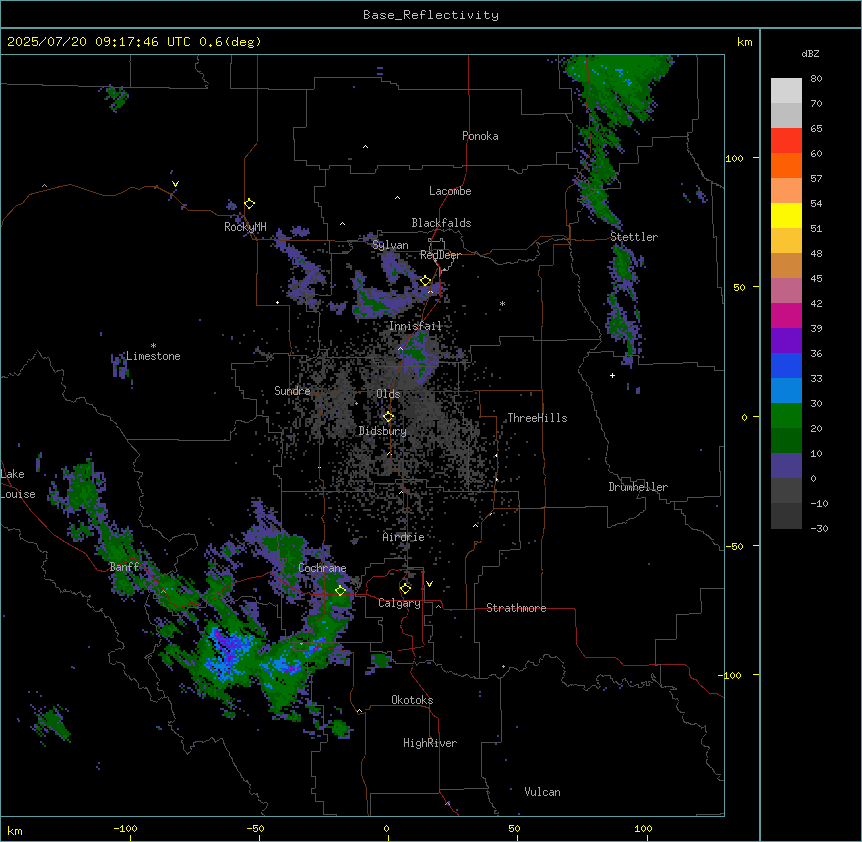Click the RockyMH label
This screenshot has width=862, height=842.
click(245, 227)
